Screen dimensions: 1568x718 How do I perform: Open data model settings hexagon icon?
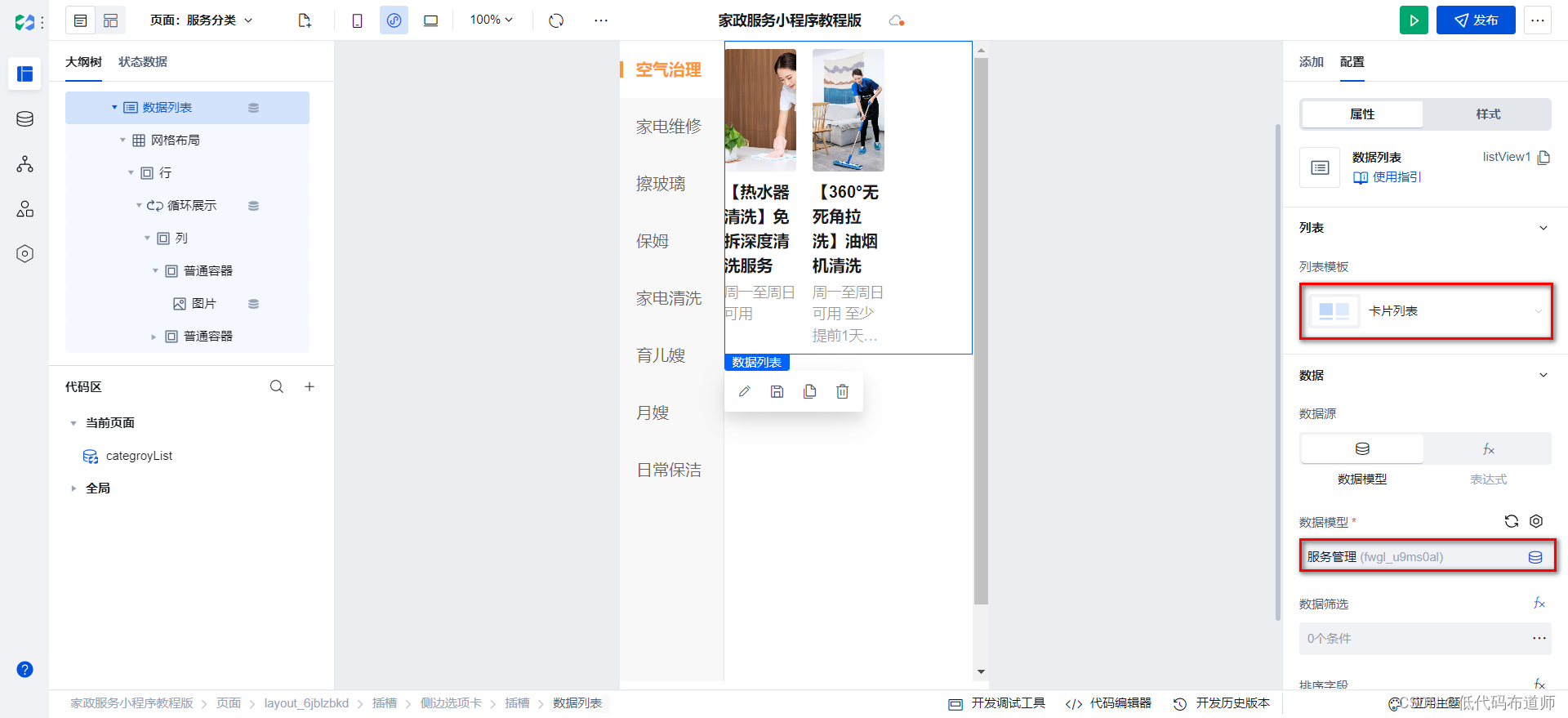[x=1536, y=521]
